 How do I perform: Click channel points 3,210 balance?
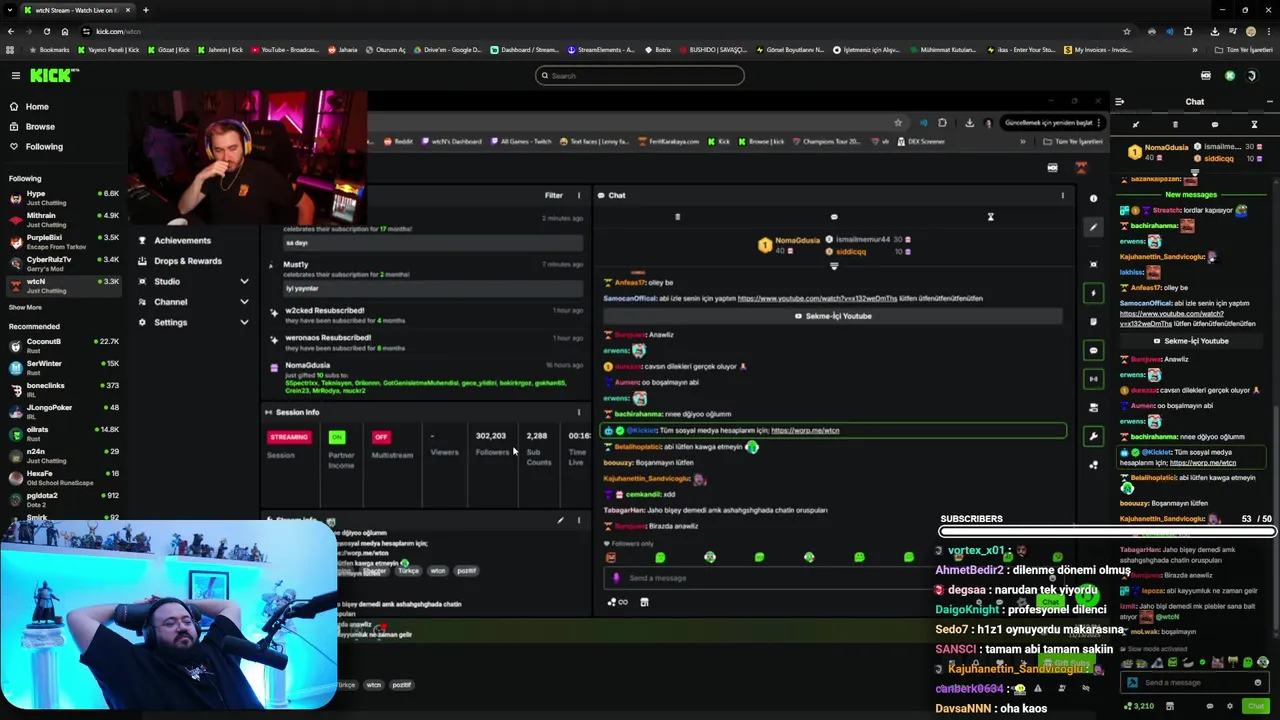[x=1139, y=706]
